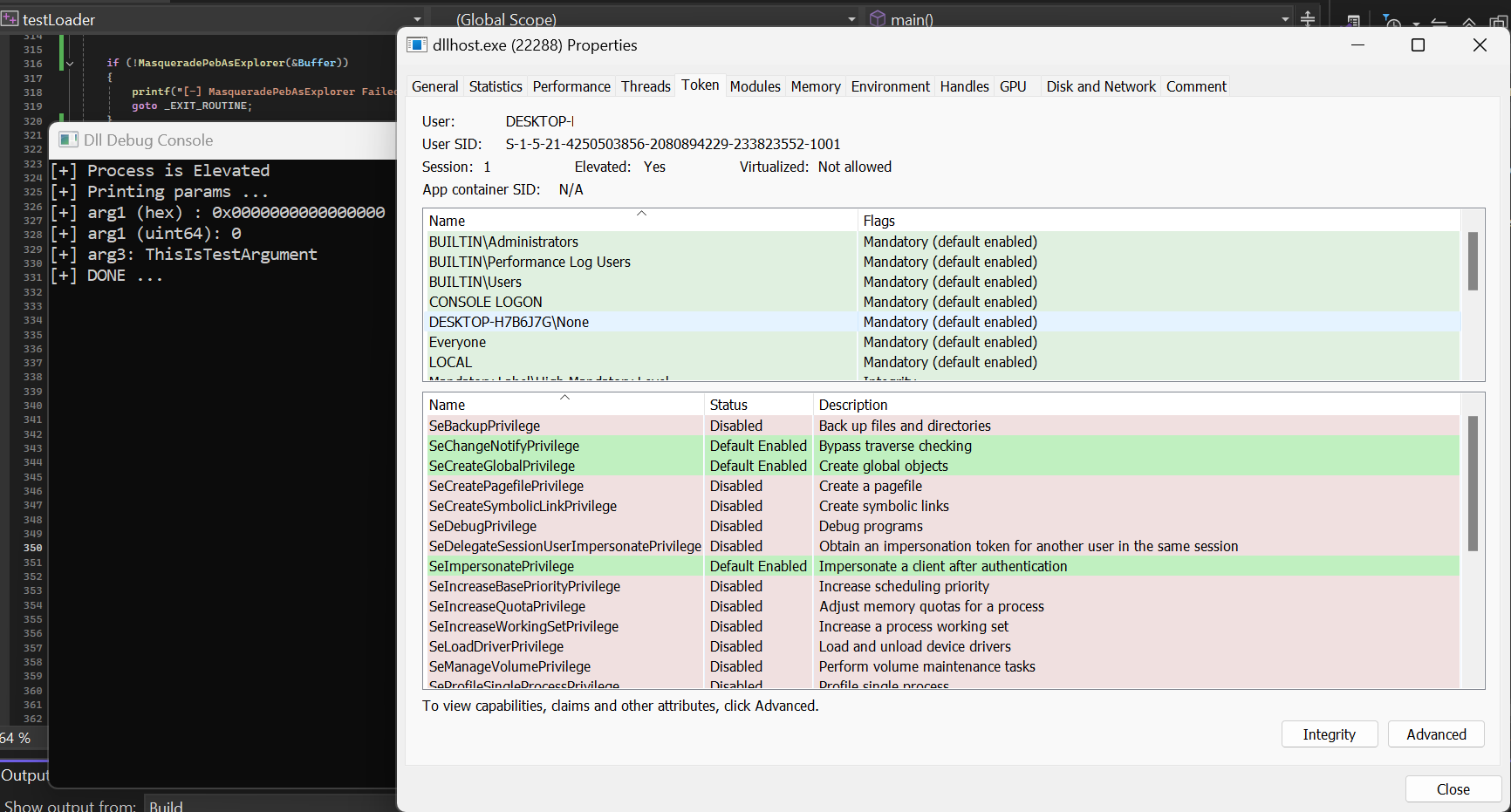Collapse the code block at line 316

(x=70, y=64)
